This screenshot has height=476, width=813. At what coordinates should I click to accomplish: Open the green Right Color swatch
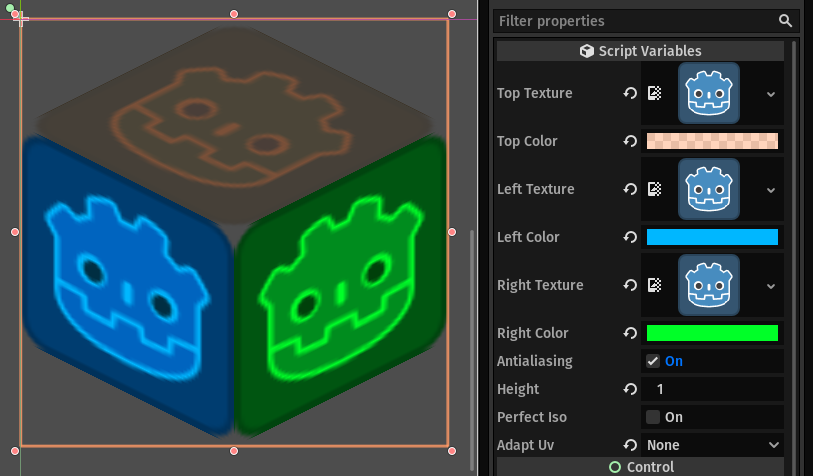pyautogui.click(x=712, y=333)
